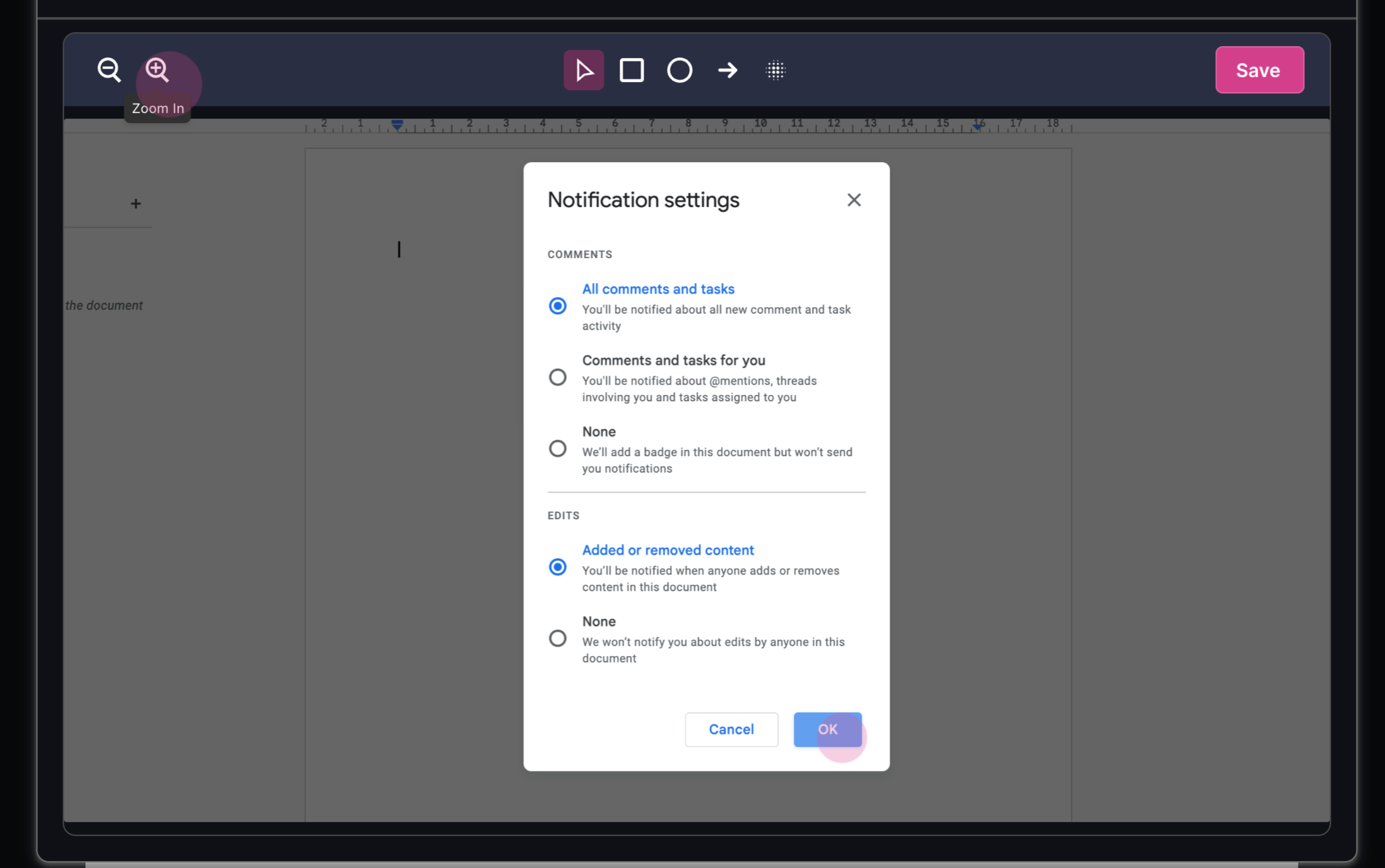Click the plus icon in sidebar
Image resolution: width=1385 pixels, height=868 pixels.
(136, 204)
